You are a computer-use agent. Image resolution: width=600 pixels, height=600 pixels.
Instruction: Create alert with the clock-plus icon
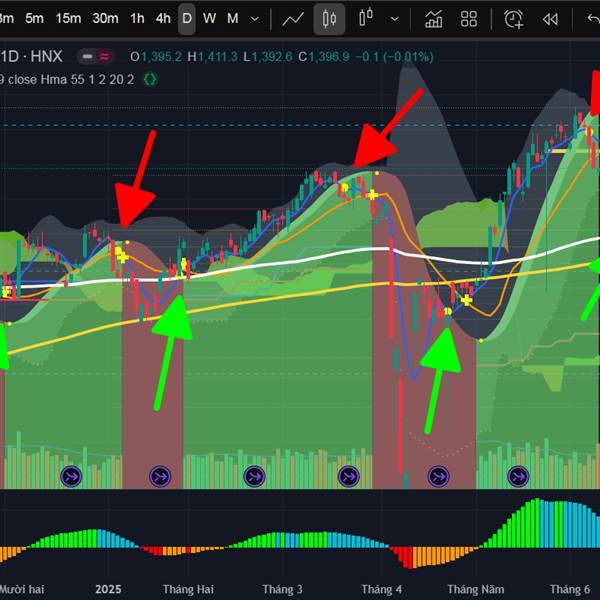coord(514,19)
